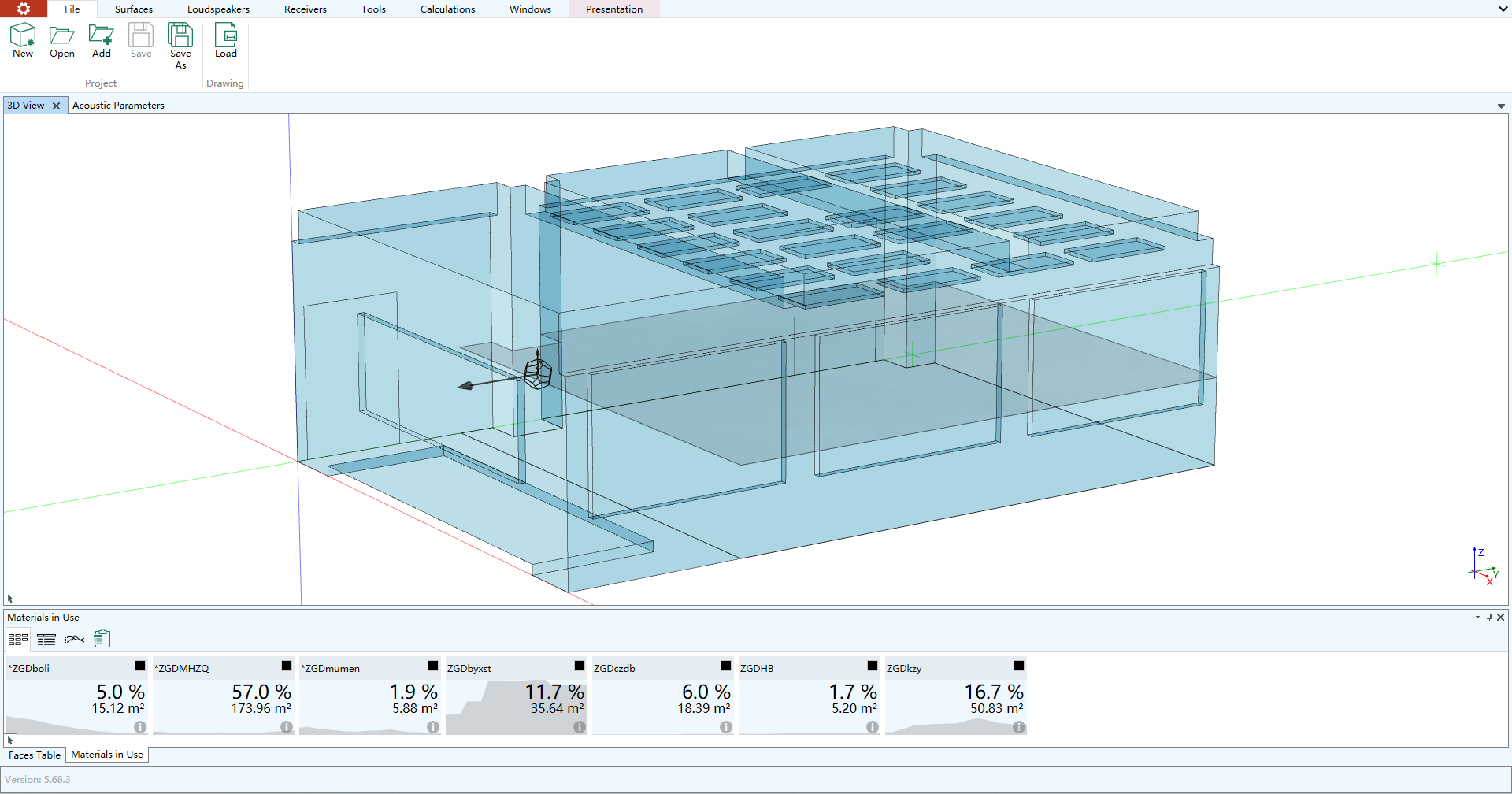
Task: Select the ZGDbyxst material name
Action: coord(469,668)
